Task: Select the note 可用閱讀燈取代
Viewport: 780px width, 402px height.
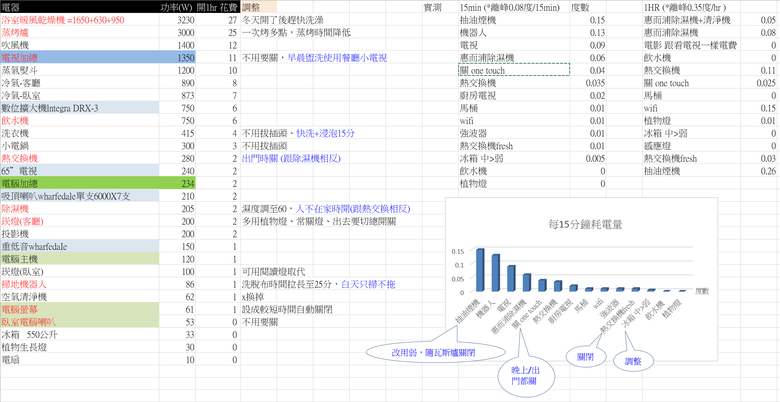Action: pos(273,271)
